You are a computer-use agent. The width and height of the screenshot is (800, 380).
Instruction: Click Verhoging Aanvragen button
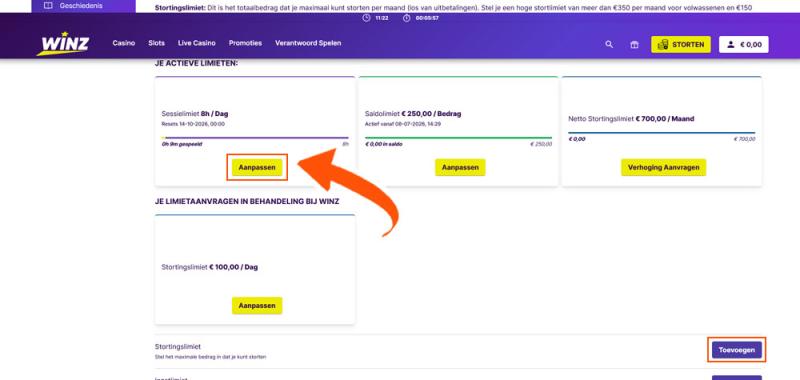[x=664, y=167]
